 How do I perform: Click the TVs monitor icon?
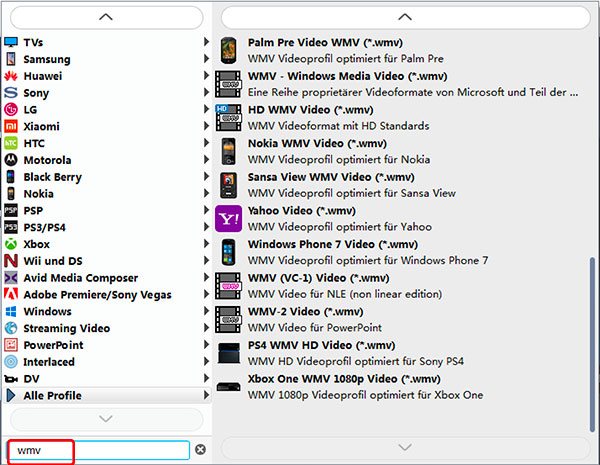point(11,42)
